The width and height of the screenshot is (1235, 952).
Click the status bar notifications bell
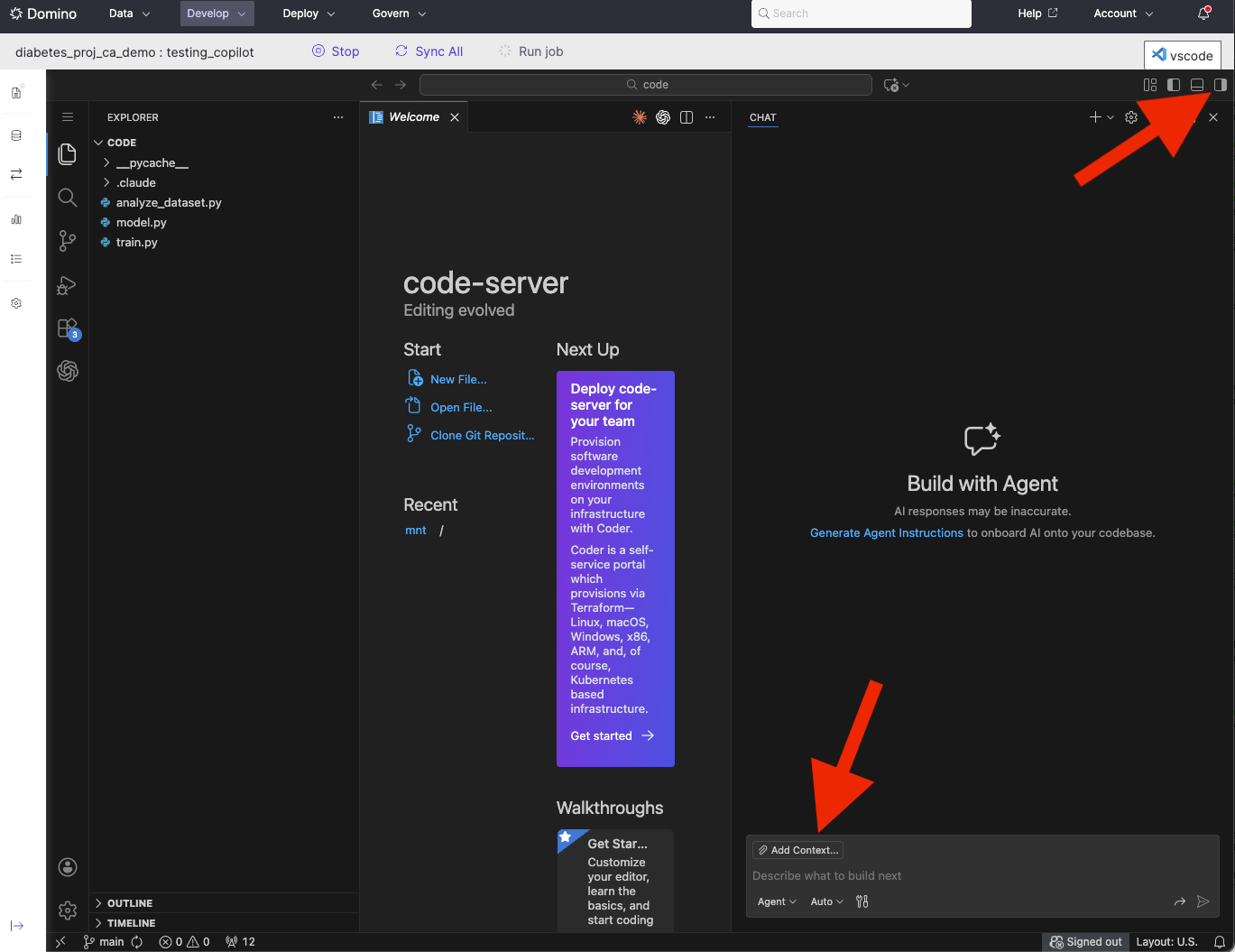point(1220,942)
